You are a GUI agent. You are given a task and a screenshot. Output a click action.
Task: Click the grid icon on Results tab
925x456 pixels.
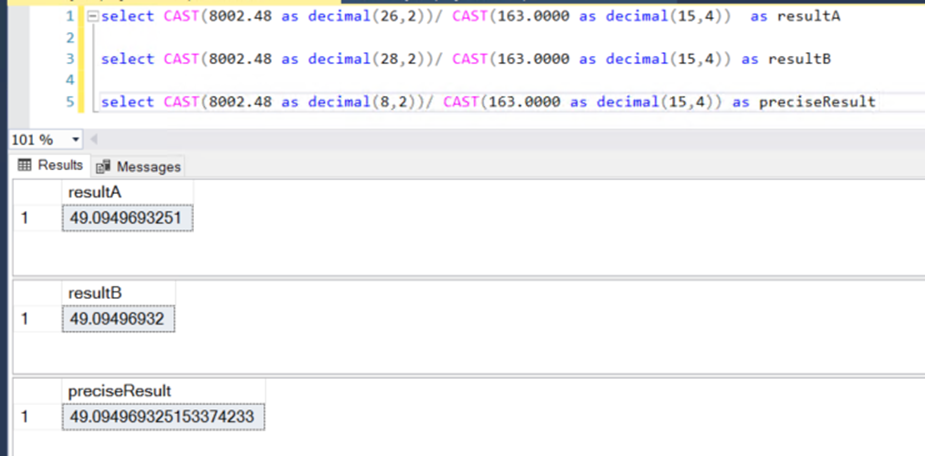point(25,165)
